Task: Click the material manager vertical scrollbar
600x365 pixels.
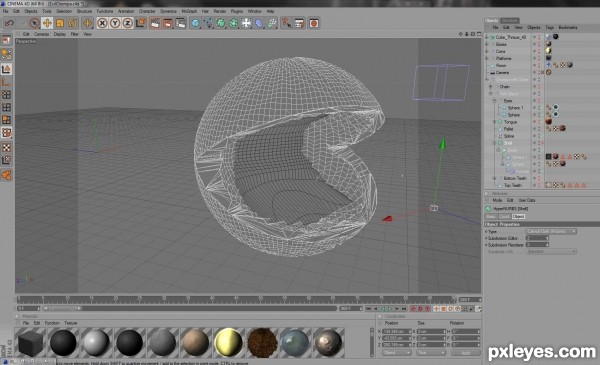Action: pyautogui.click(x=372, y=342)
